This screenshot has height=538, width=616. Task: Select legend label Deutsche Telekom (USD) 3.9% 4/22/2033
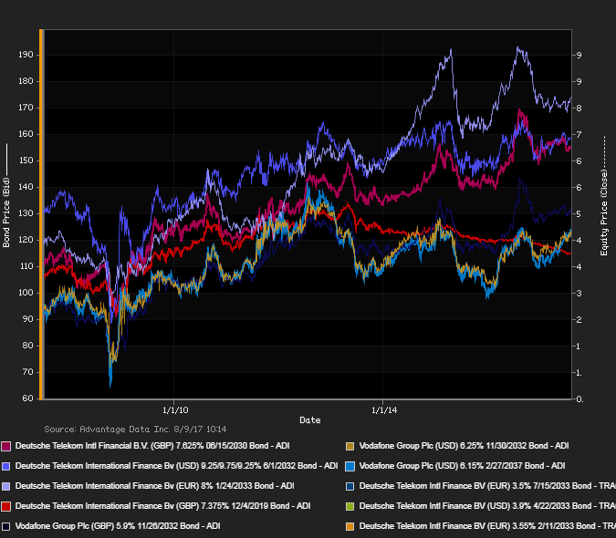point(487,506)
